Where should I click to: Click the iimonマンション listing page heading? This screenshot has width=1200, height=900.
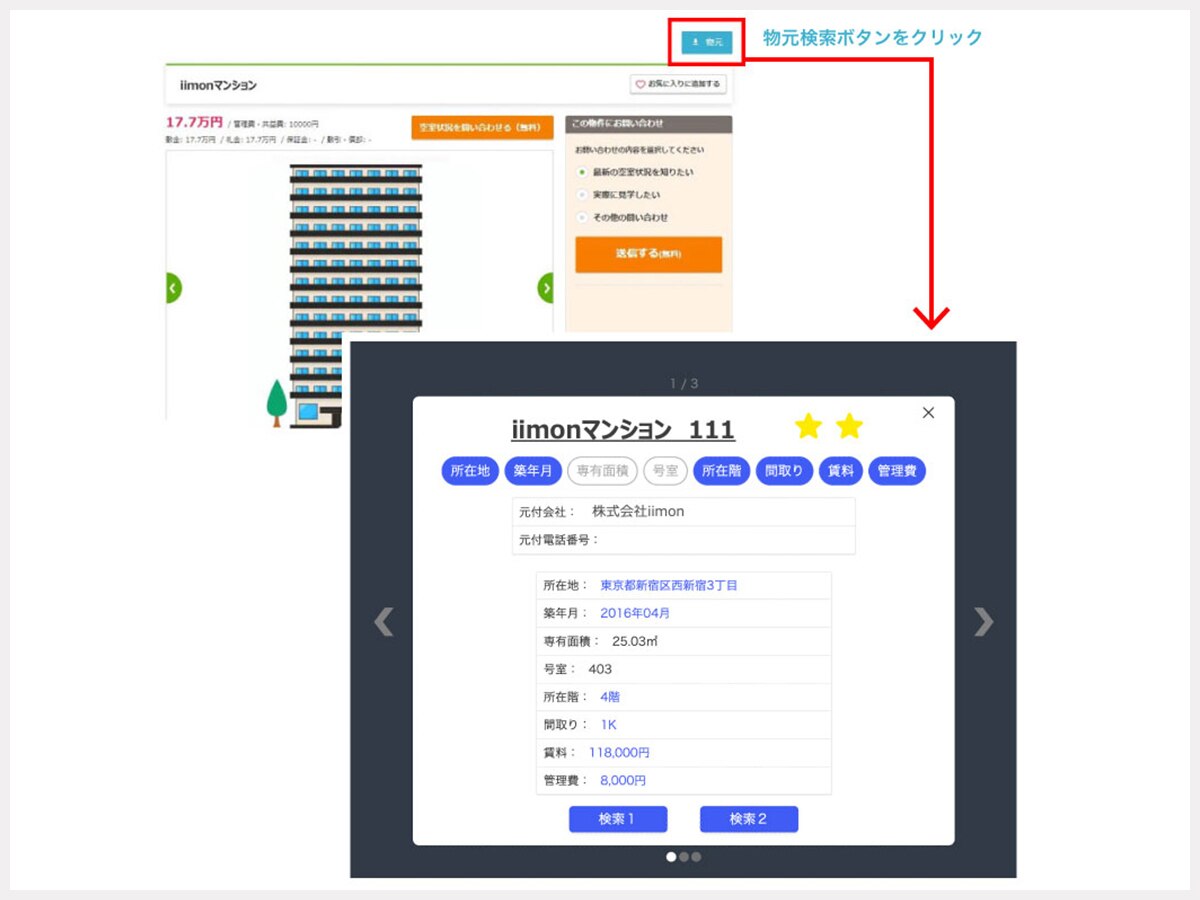click(218, 85)
